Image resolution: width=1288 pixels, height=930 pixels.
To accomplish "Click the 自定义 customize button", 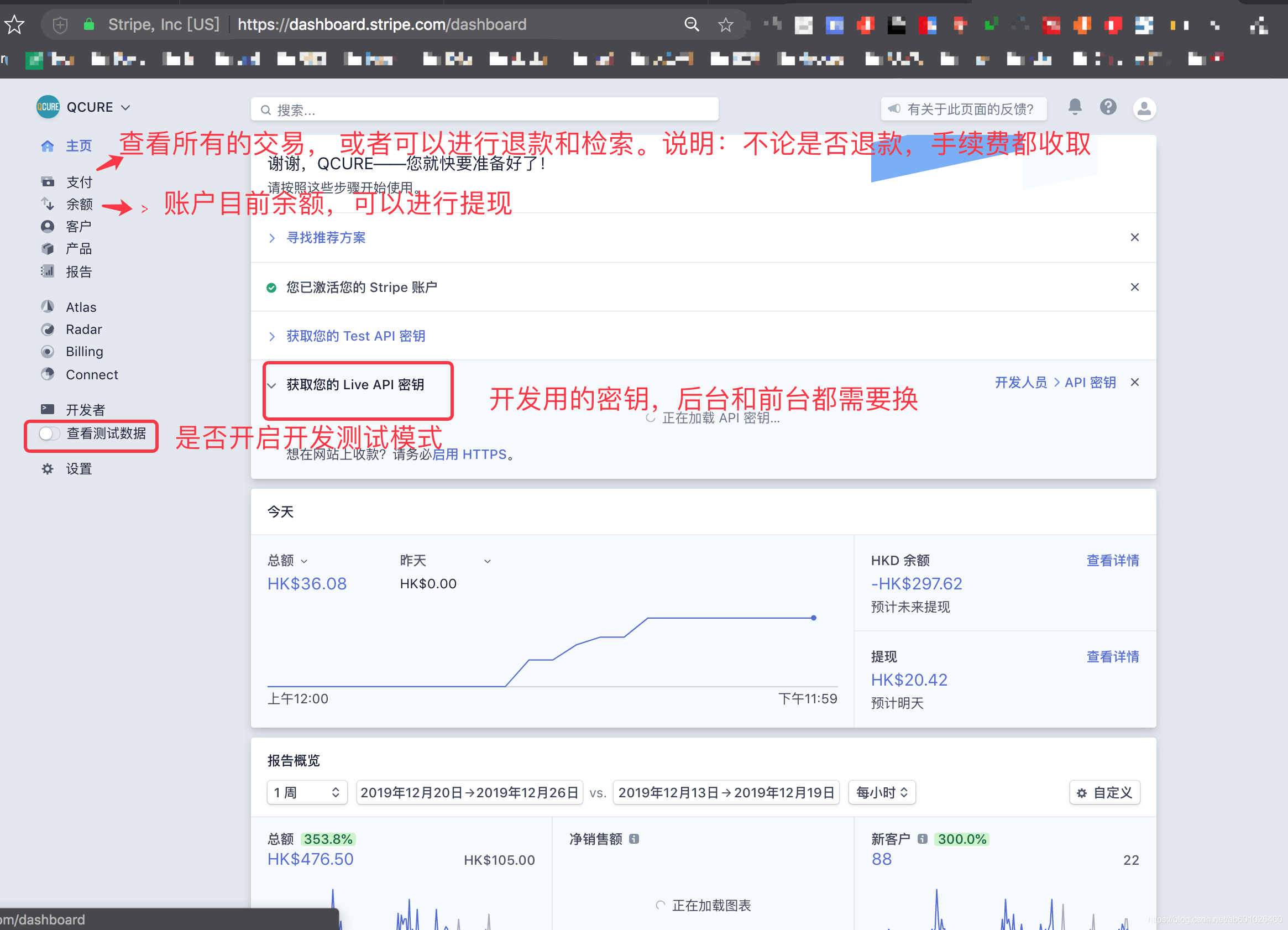I will tap(1104, 792).
